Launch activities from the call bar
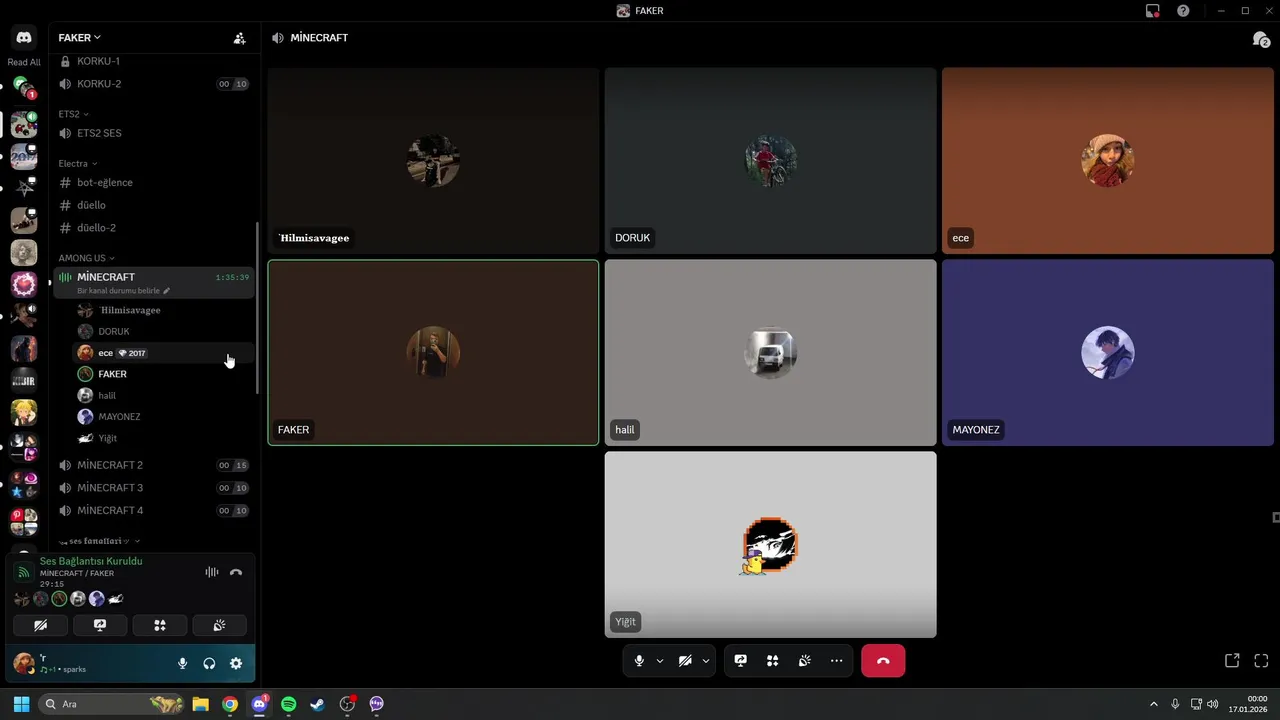The image size is (1280, 720). [x=772, y=661]
